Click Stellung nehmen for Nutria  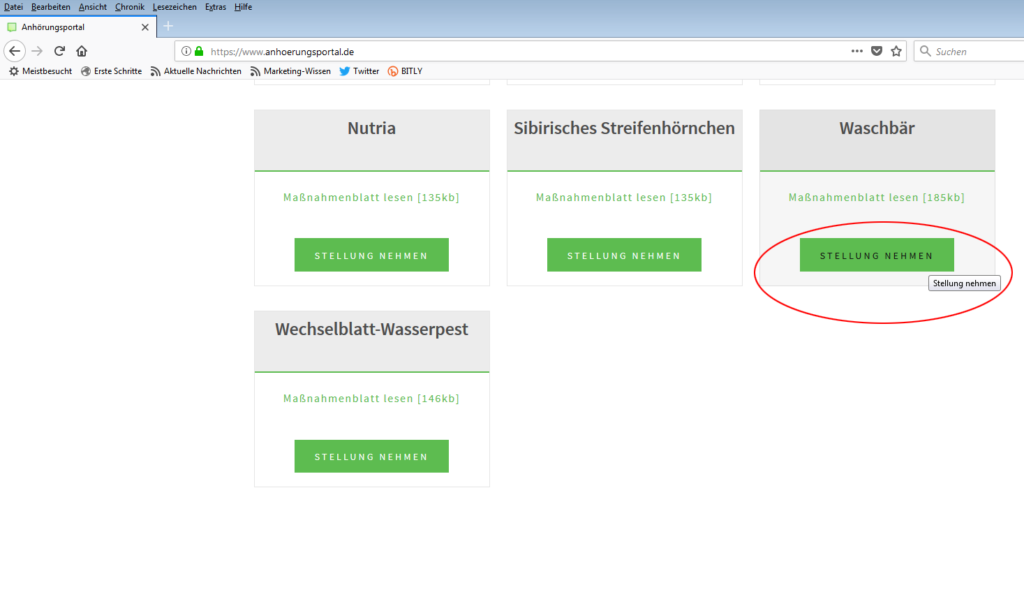(371, 255)
